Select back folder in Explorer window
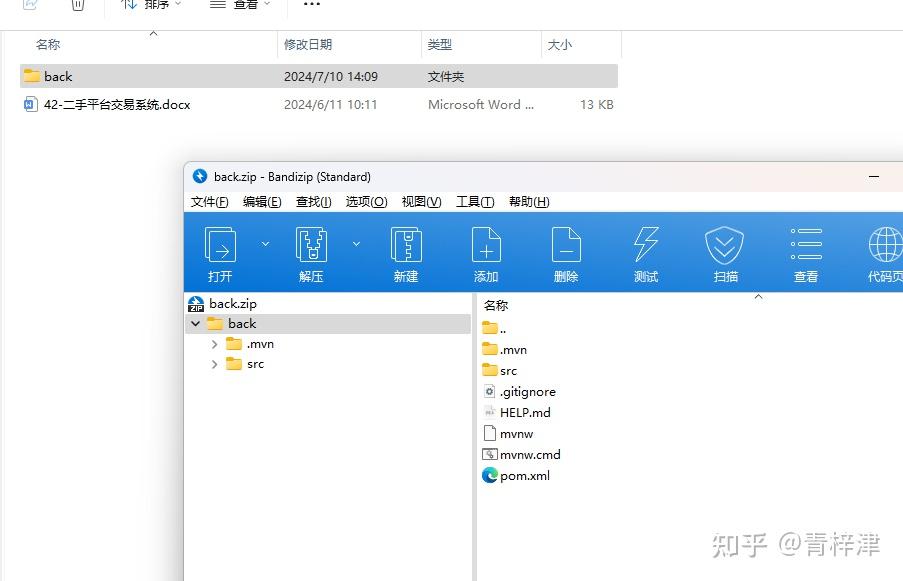Image resolution: width=903 pixels, height=581 pixels. pos(318,77)
